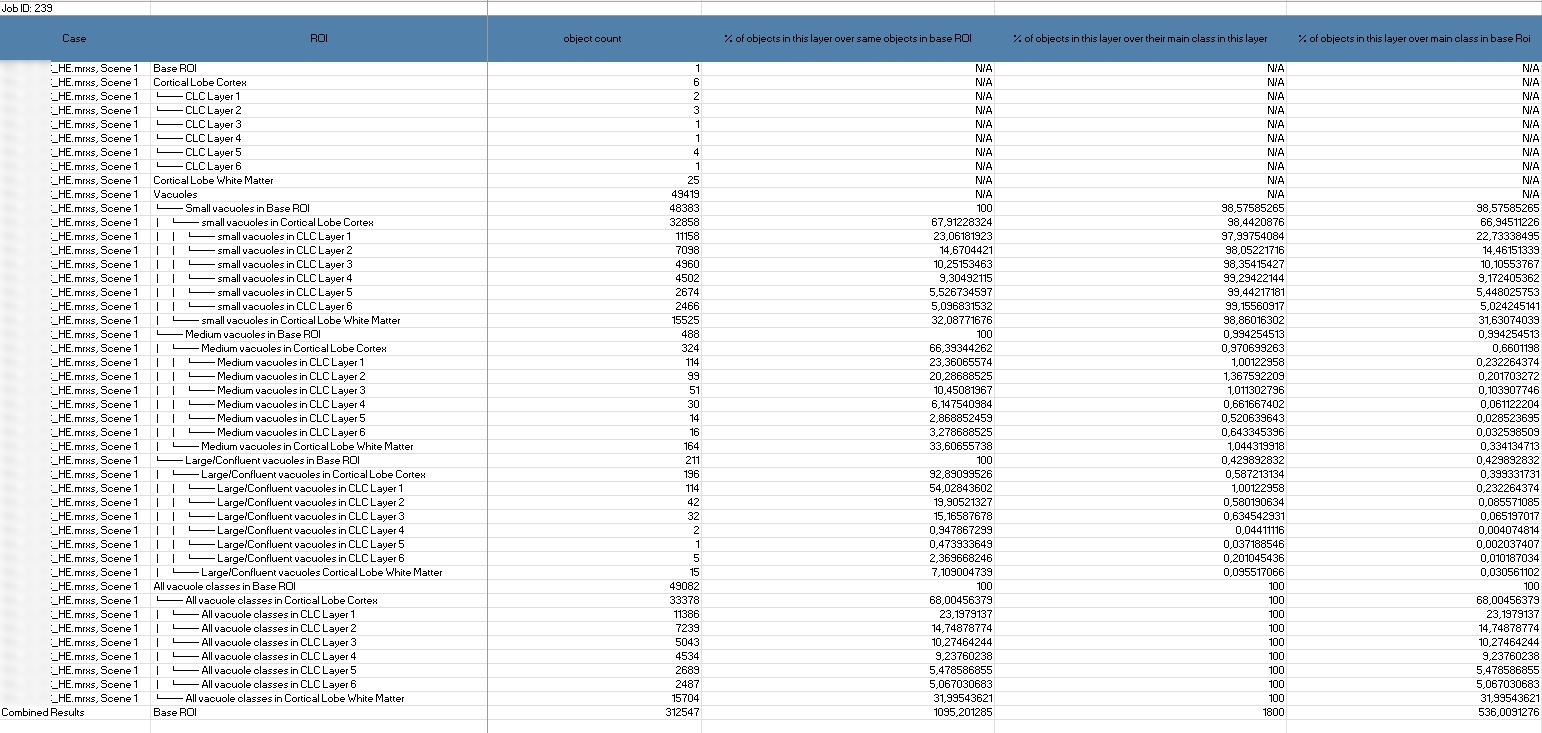Select the "Vacuoles" parent ROI row

pyautogui.click(x=175, y=194)
